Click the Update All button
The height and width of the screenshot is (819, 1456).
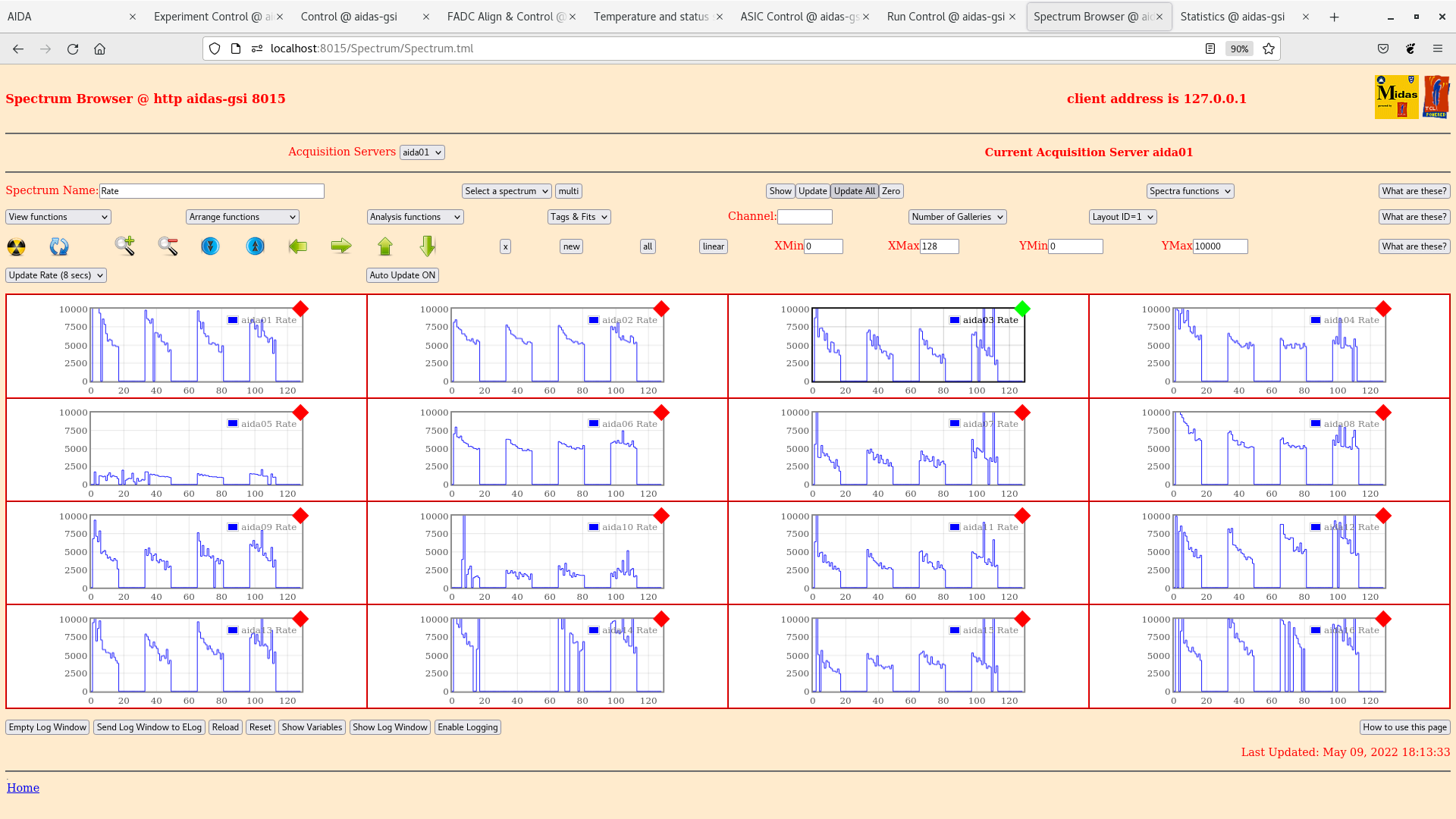(x=855, y=191)
